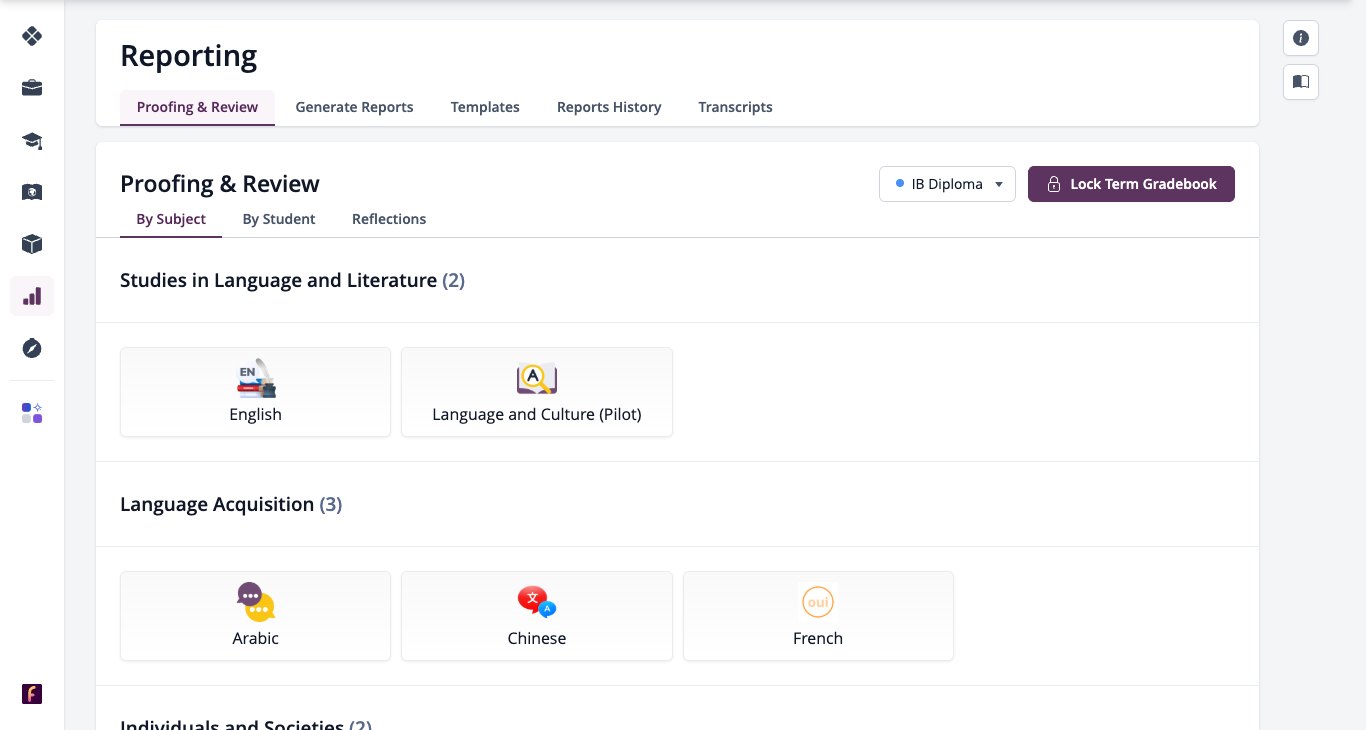The image size is (1366, 730).
Task: Select the By Student tab
Action: click(279, 219)
